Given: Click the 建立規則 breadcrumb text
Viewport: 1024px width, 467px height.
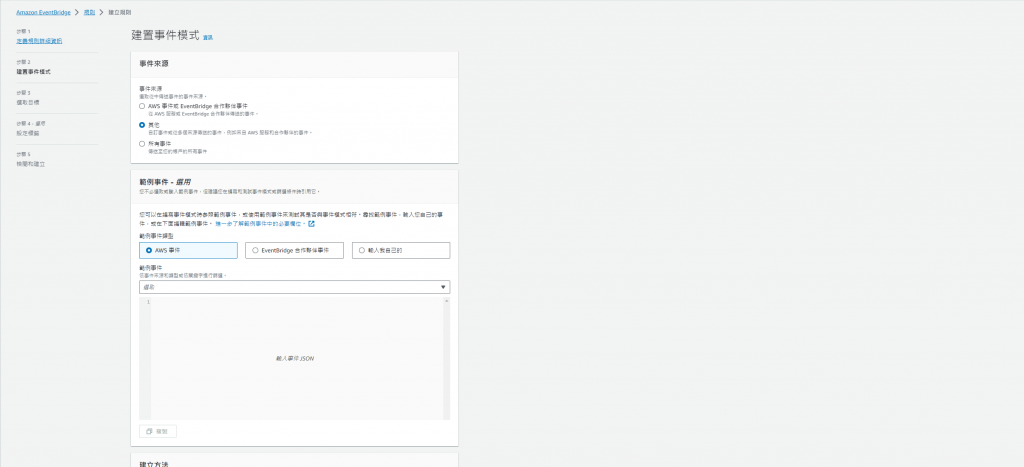Looking at the screenshot, I should [x=120, y=12].
